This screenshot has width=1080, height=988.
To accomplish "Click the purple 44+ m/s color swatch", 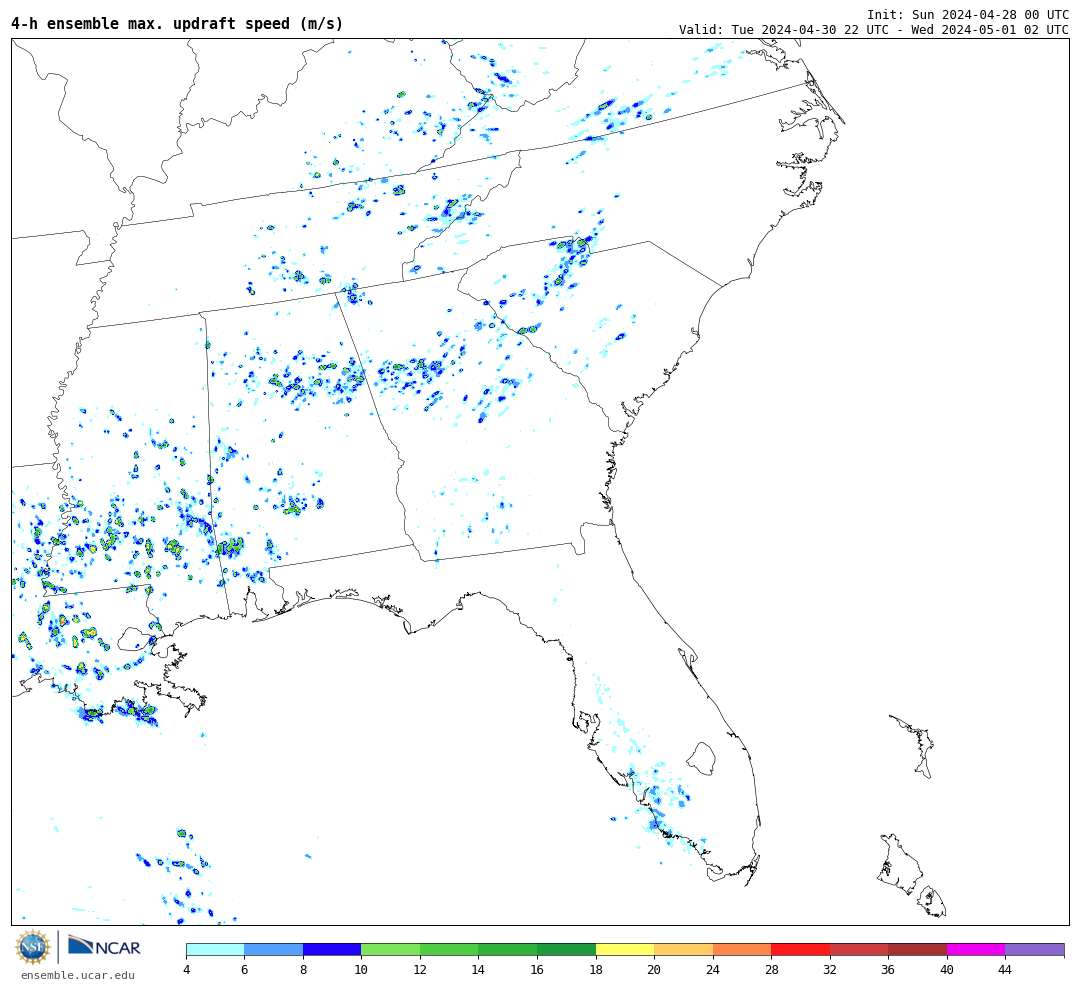I will click(x=1035, y=949).
